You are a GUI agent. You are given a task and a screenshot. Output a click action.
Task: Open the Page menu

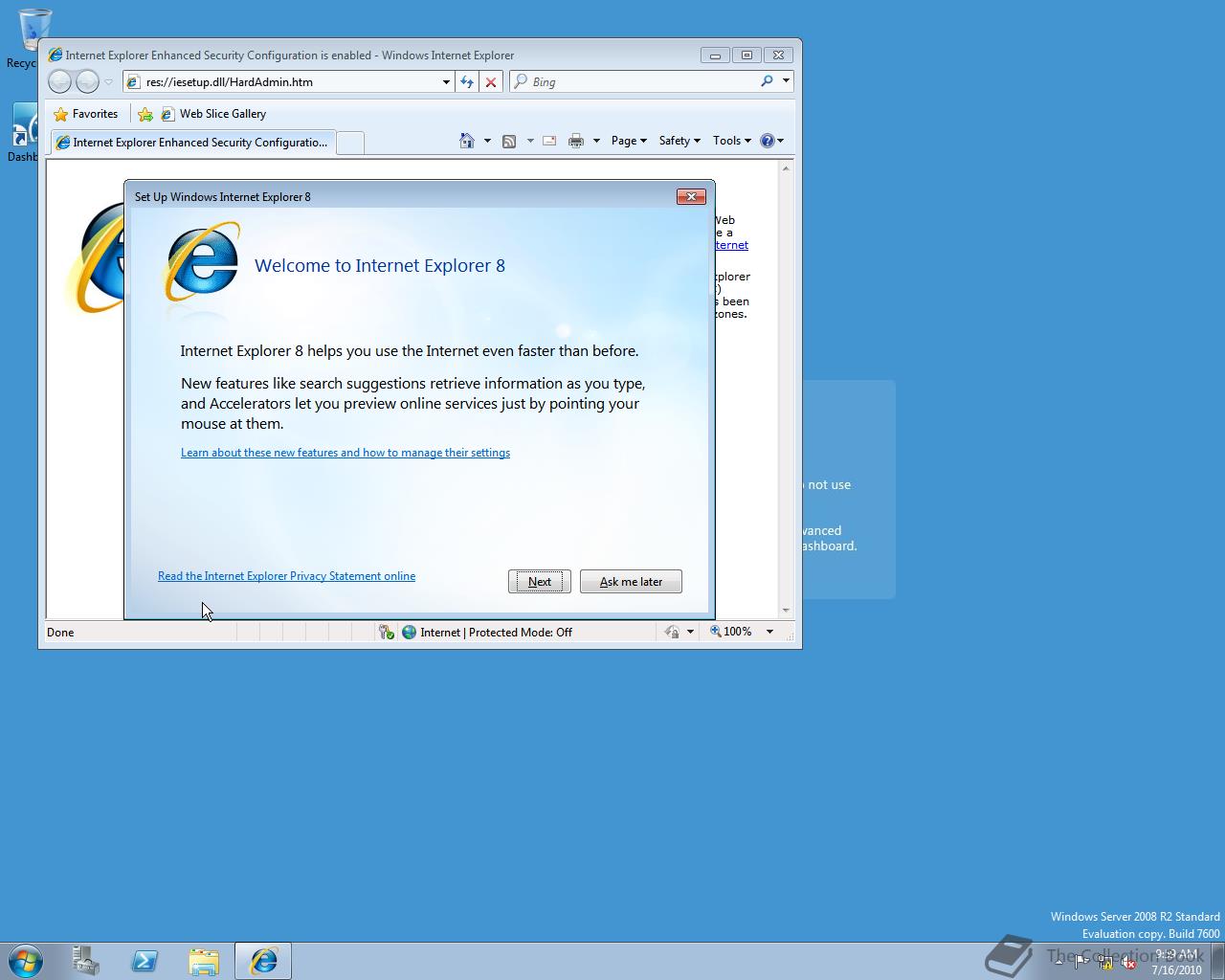coord(629,141)
